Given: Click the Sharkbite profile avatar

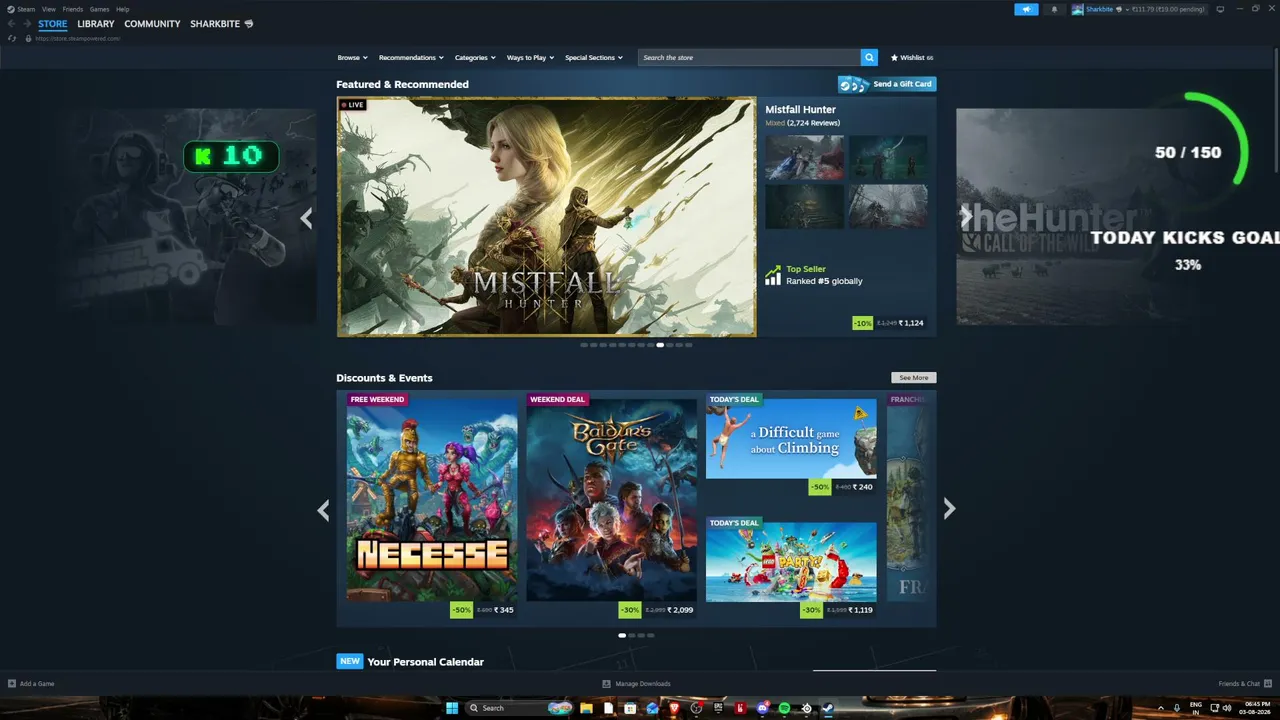Looking at the screenshot, I should coord(1078,9).
